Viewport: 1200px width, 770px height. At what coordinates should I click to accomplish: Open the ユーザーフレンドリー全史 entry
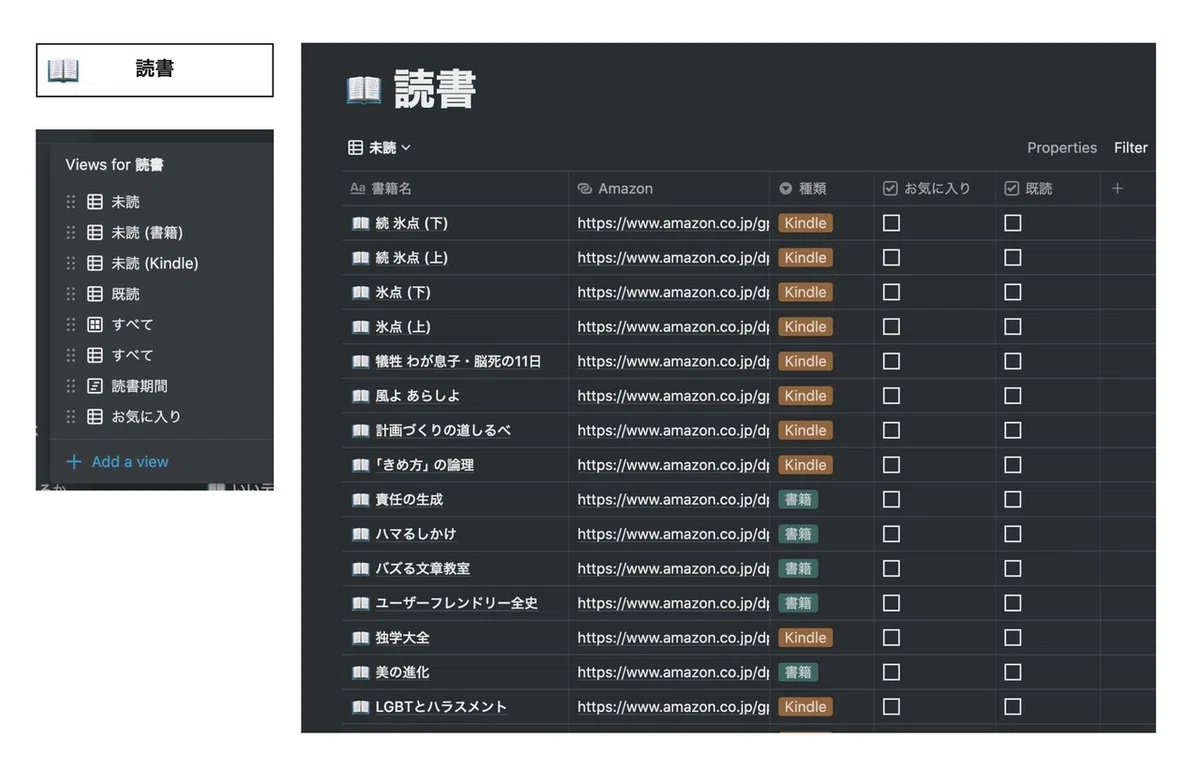point(456,603)
